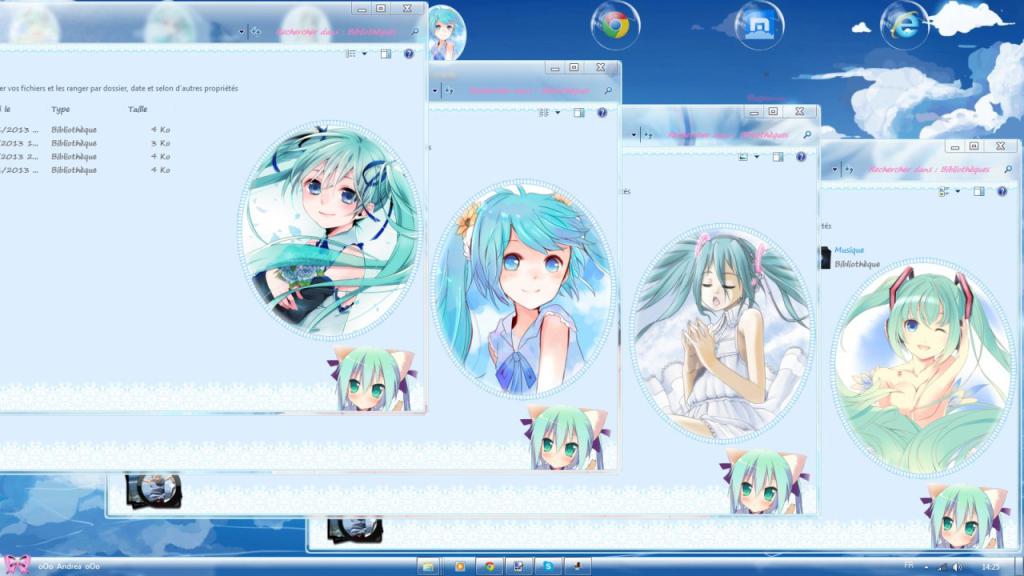Open the Musique library link
The image size is (1024, 576).
pos(851,251)
